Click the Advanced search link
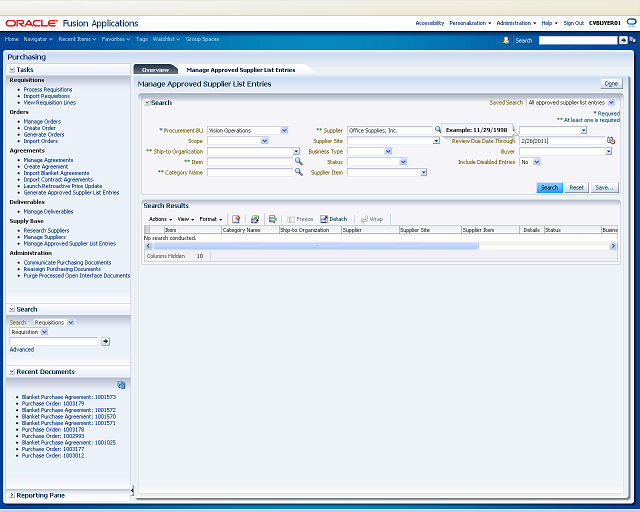This screenshot has height=512, width=640. pos(22,349)
